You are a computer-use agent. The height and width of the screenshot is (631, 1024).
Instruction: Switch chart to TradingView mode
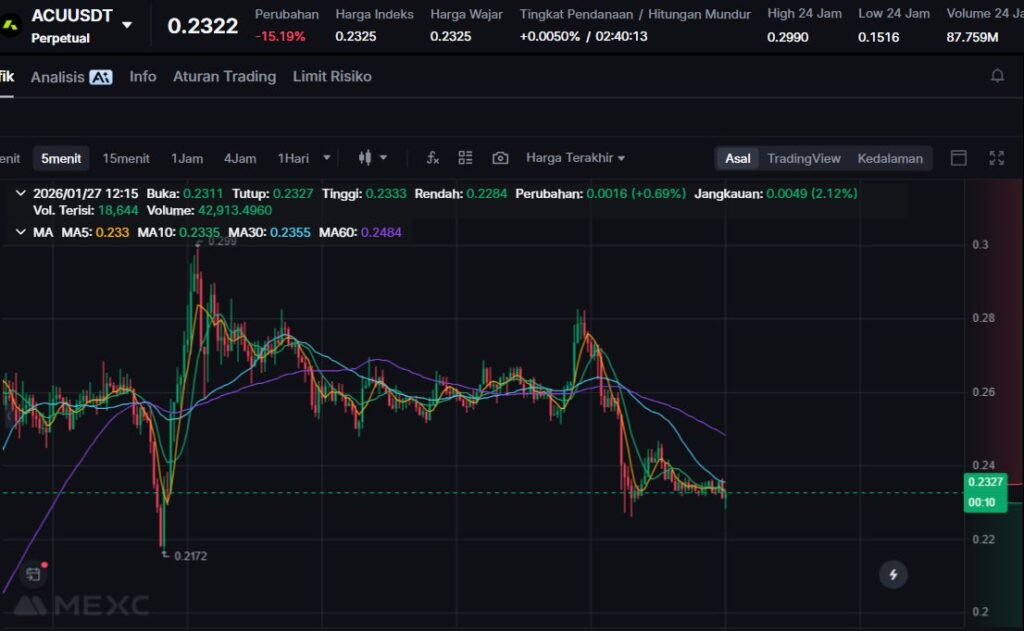803,158
